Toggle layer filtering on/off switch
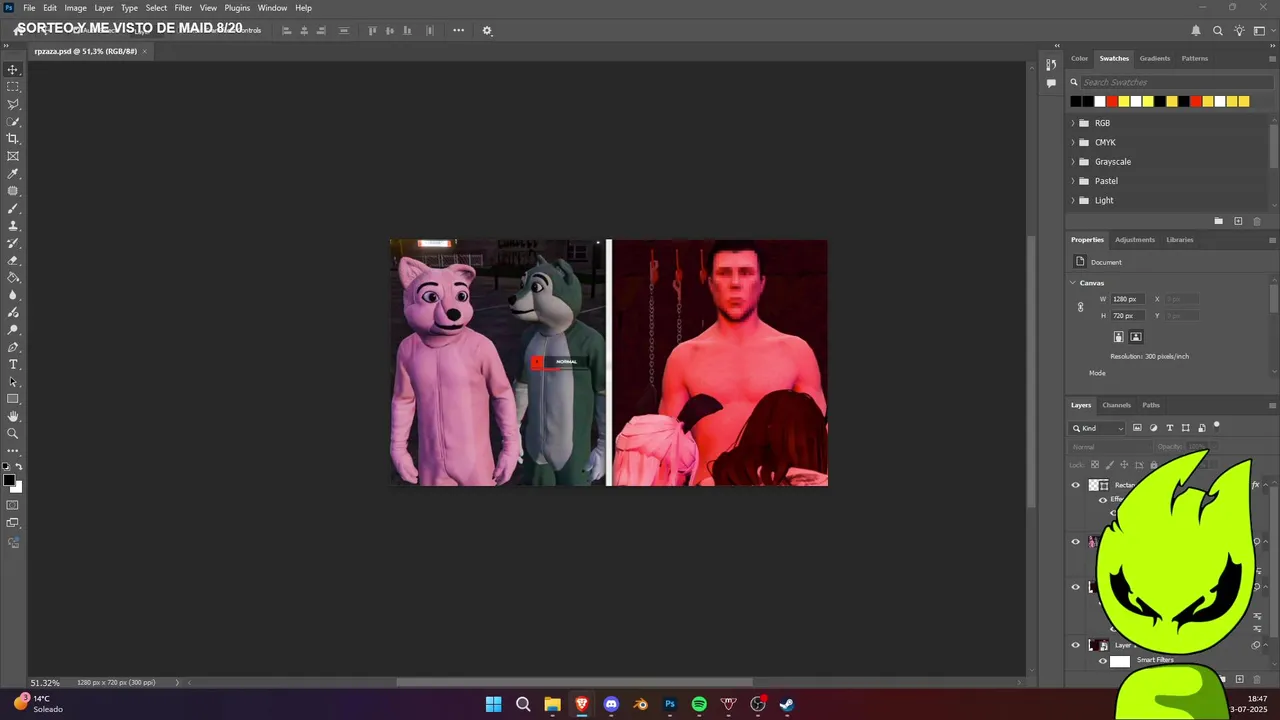The image size is (1280, 720). tap(1217, 426)
